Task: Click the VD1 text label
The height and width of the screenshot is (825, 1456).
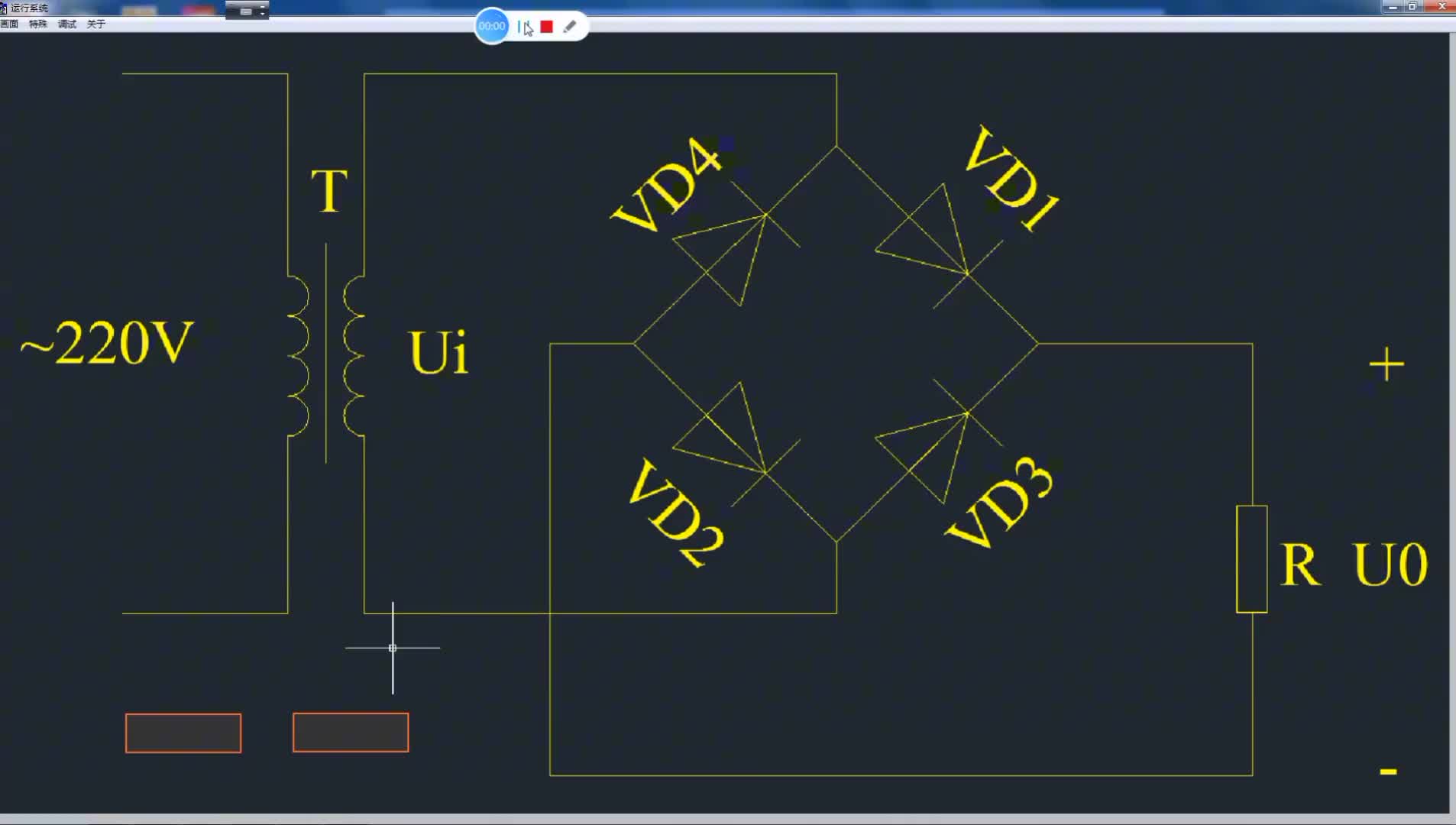Action: tap(1011, 178)
